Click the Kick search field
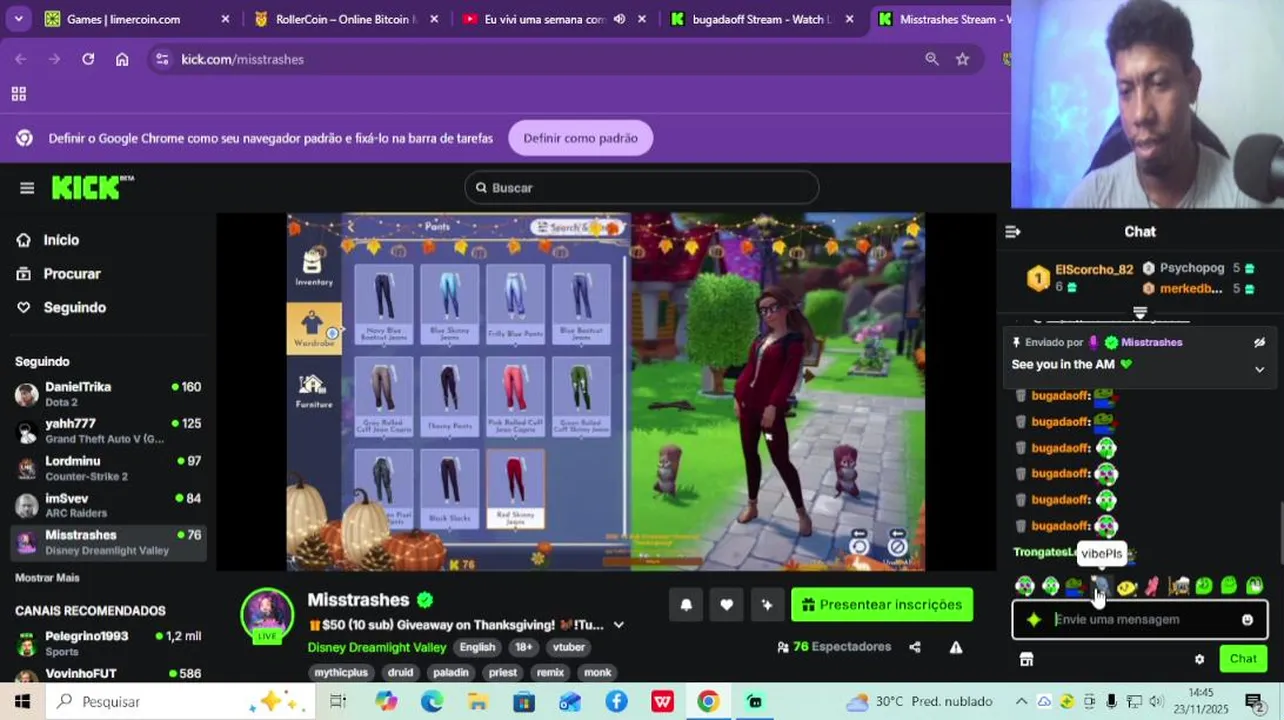 (x=641, y=188)
